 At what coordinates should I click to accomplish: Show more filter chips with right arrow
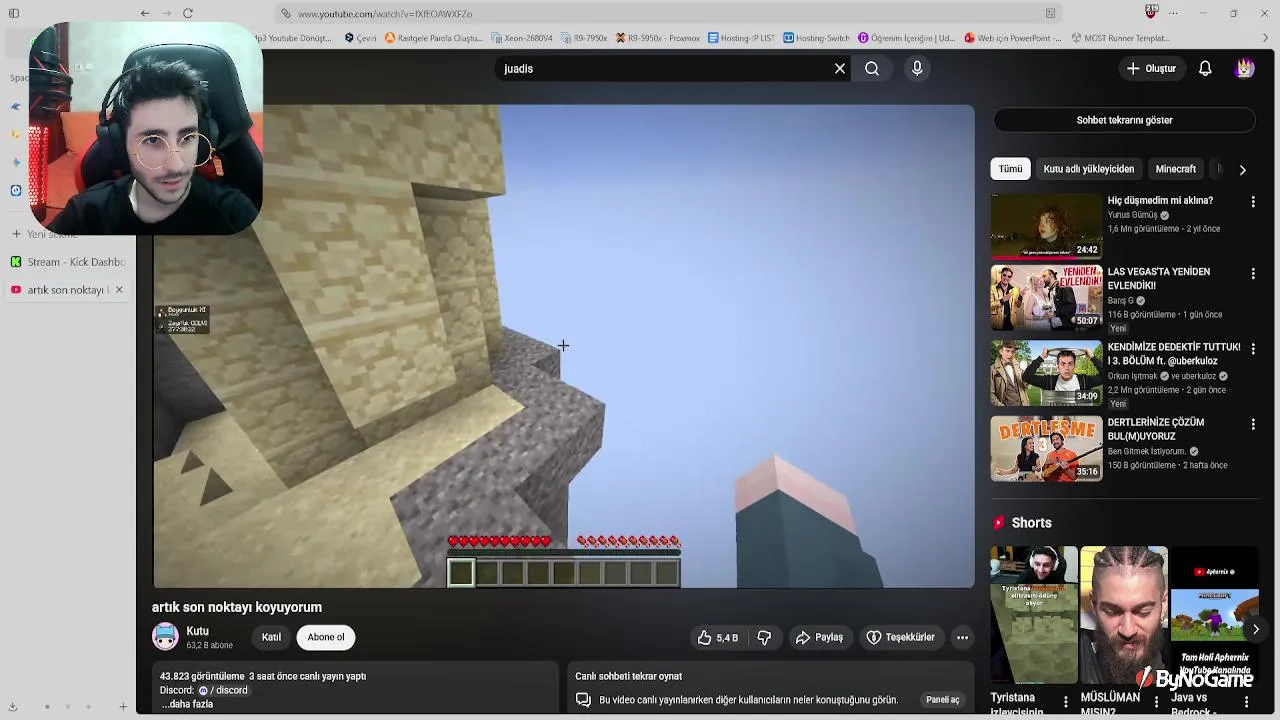point(1242,170)
